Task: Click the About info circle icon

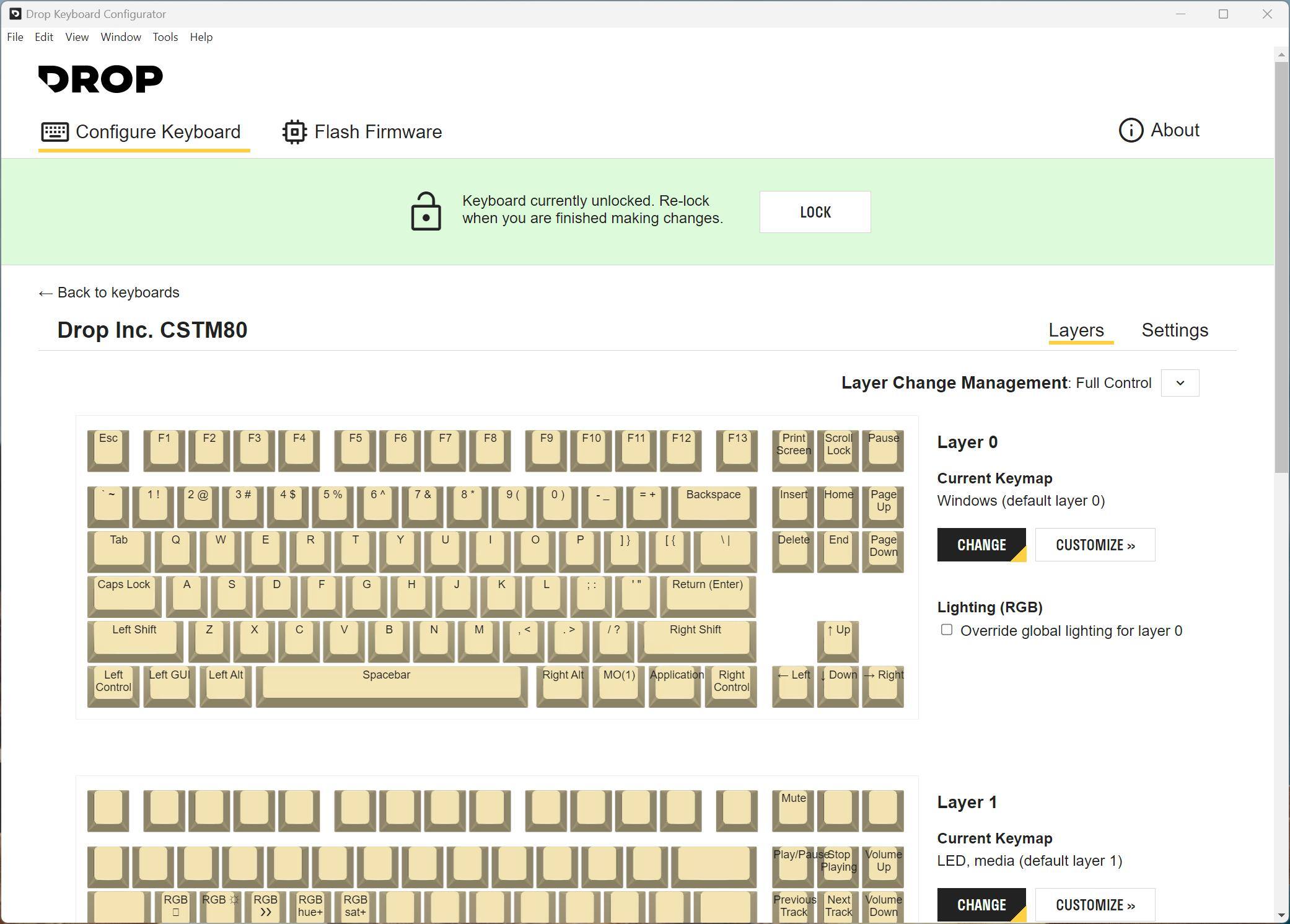Action: point(1131,130)
